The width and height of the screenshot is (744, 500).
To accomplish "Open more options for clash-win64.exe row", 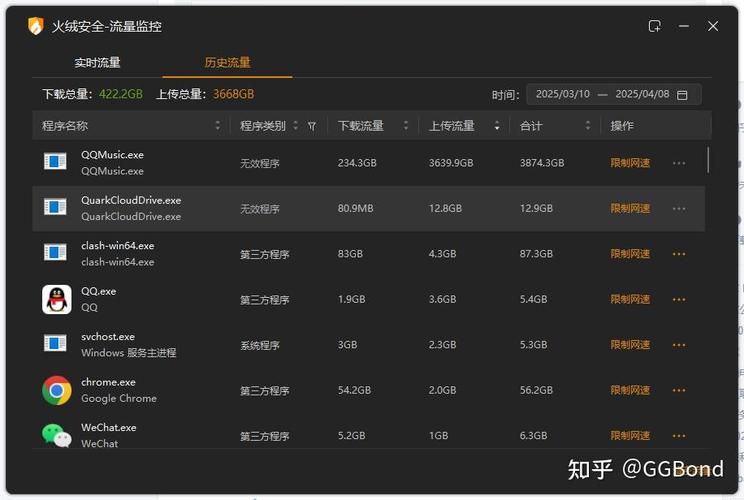I will [679, 254].
